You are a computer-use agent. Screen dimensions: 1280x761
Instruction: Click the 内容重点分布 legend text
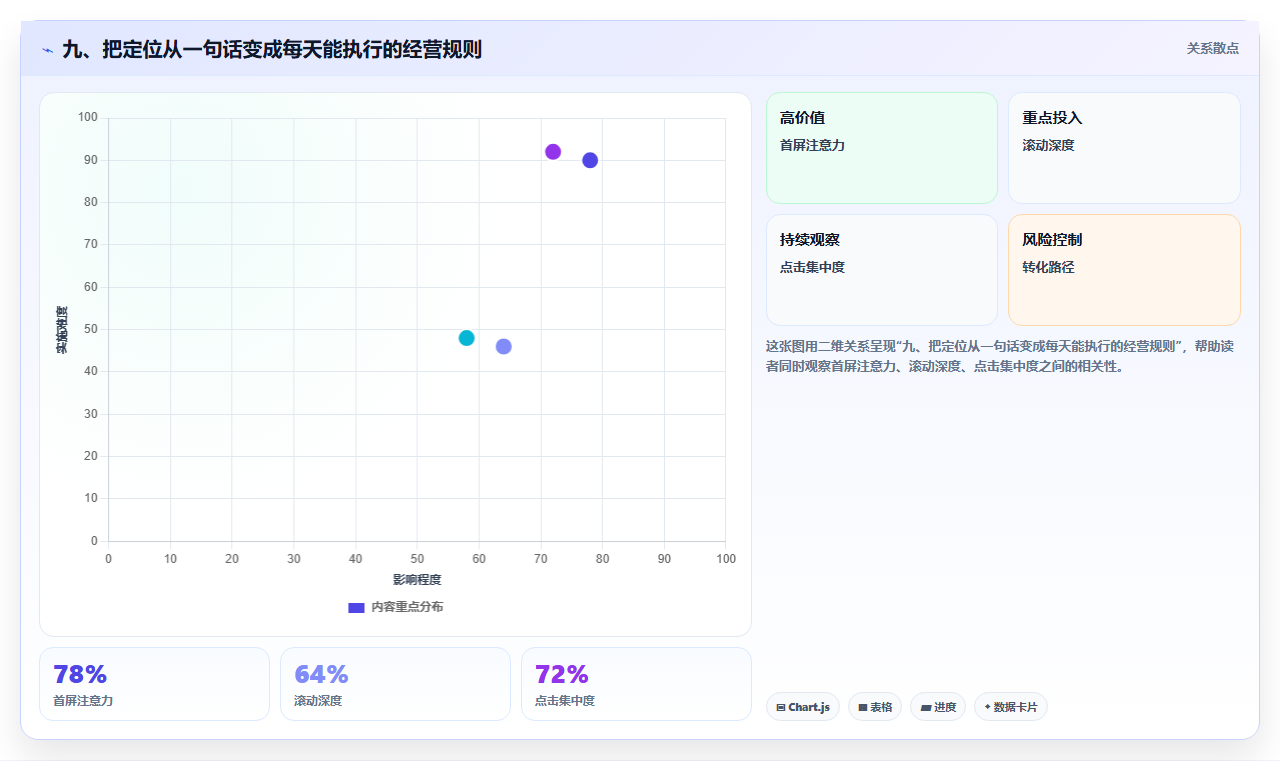pyautogui.click(x=407, y=607)
